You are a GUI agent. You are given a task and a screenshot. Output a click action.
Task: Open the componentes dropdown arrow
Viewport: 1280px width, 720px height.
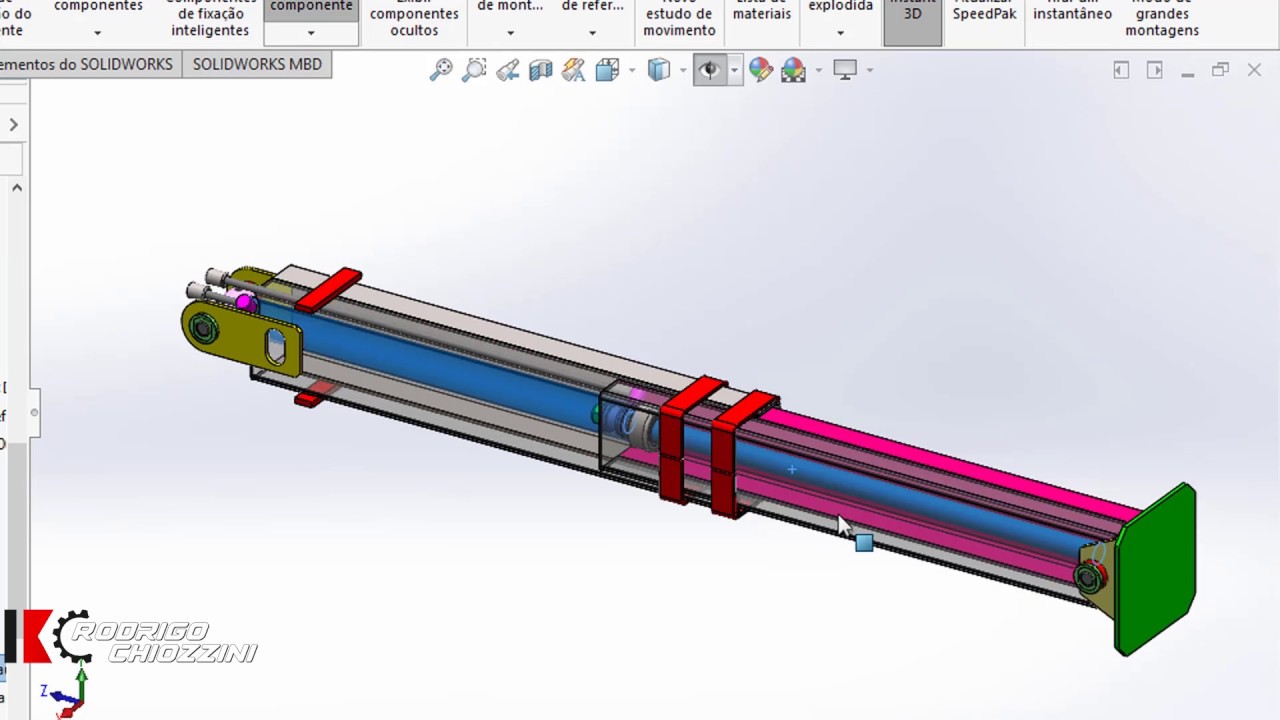click(97, 33)
